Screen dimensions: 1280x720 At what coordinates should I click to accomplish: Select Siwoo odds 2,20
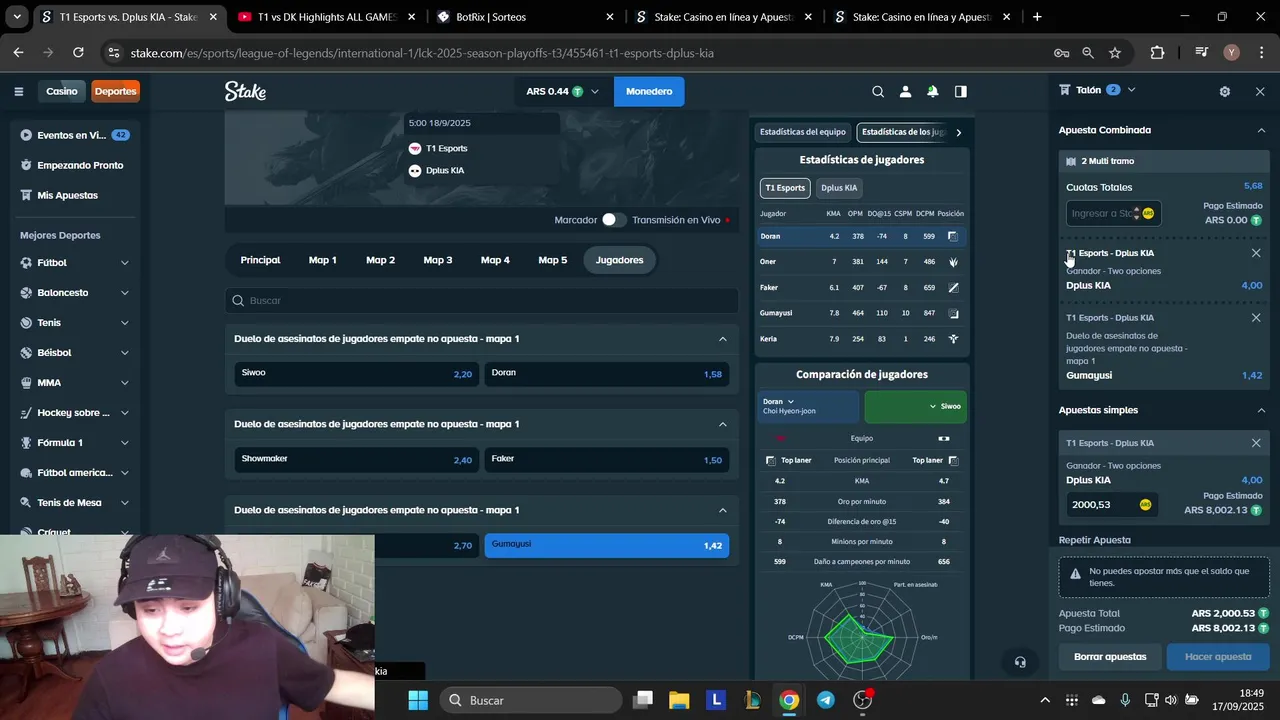point(356,373)
